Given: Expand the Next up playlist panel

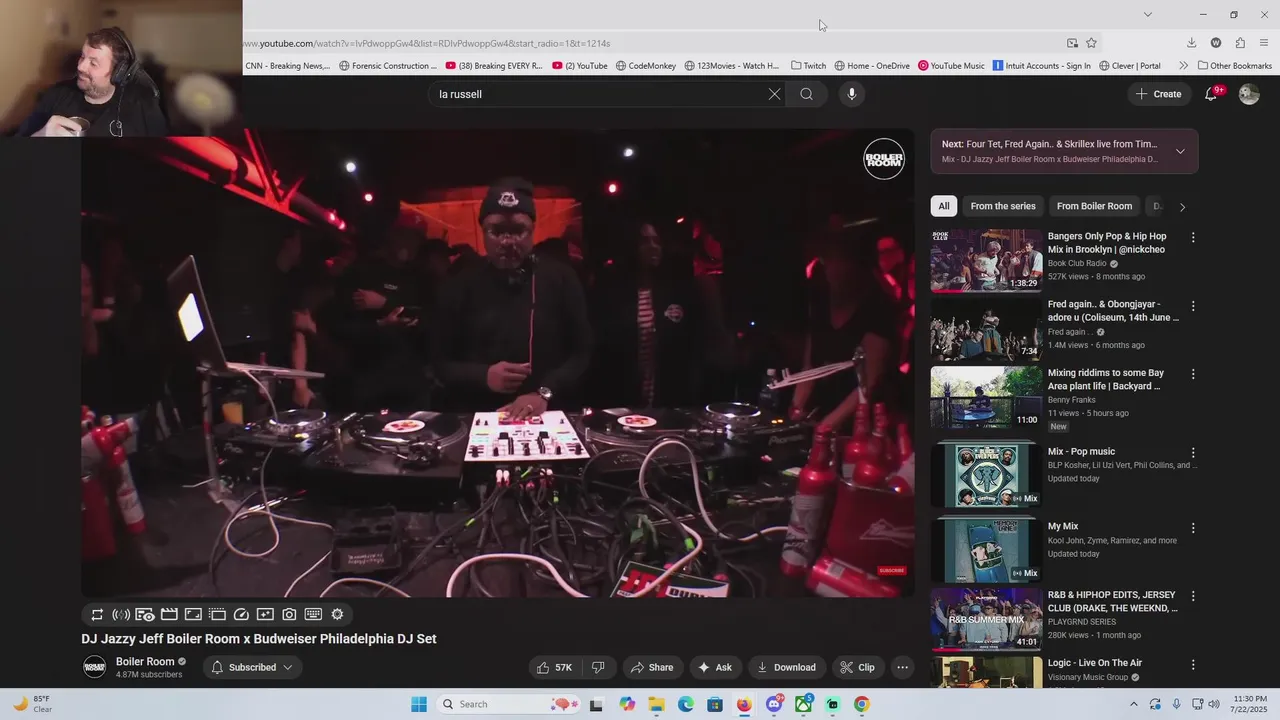Looking at the screenshot, I should [1180, 151].
